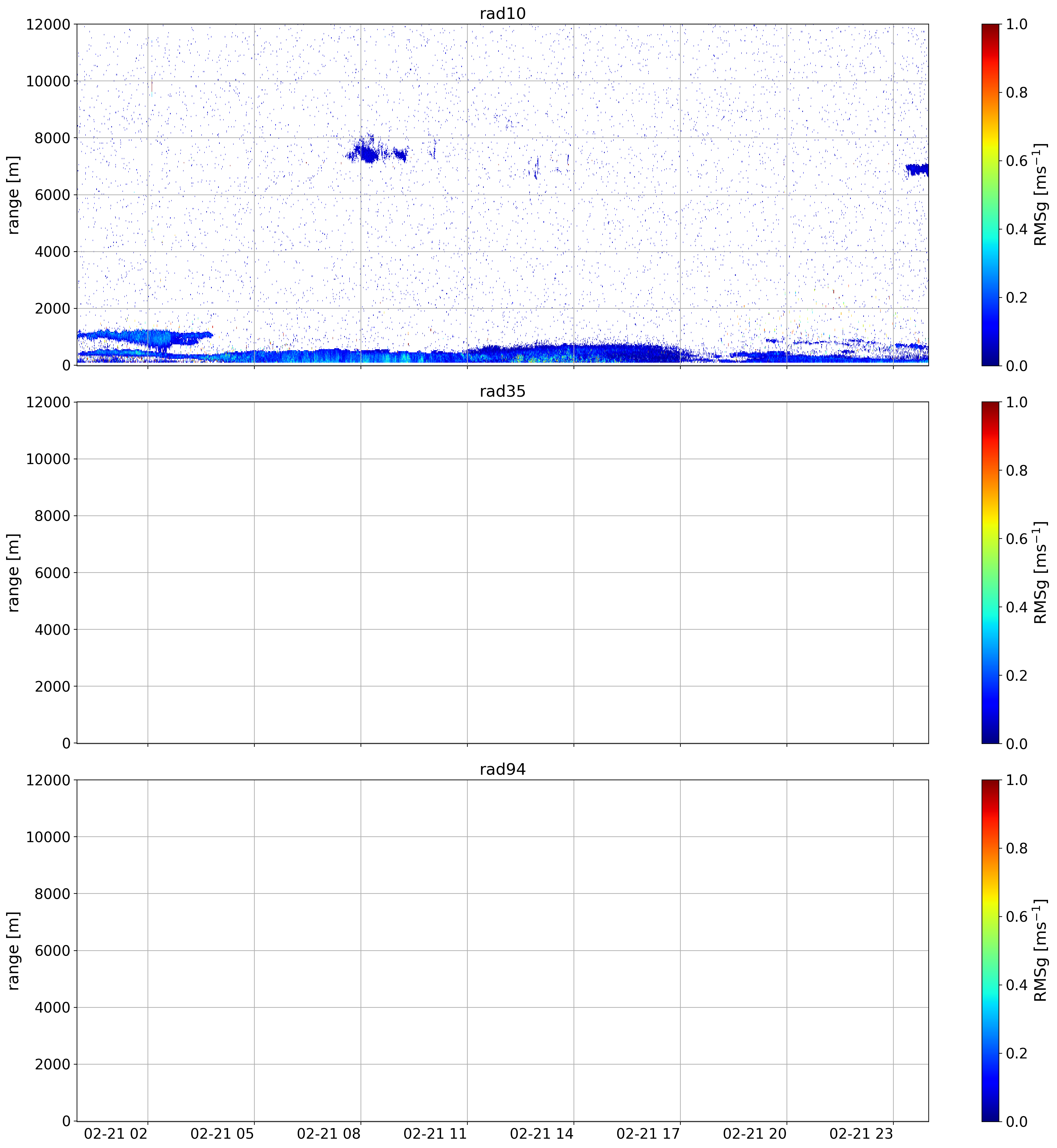This screenshot has width=1057, height=1148.
Task: Click the 10000 tick on rad10 y-axis
Action: pyautogui.click(x=48, y=81)
